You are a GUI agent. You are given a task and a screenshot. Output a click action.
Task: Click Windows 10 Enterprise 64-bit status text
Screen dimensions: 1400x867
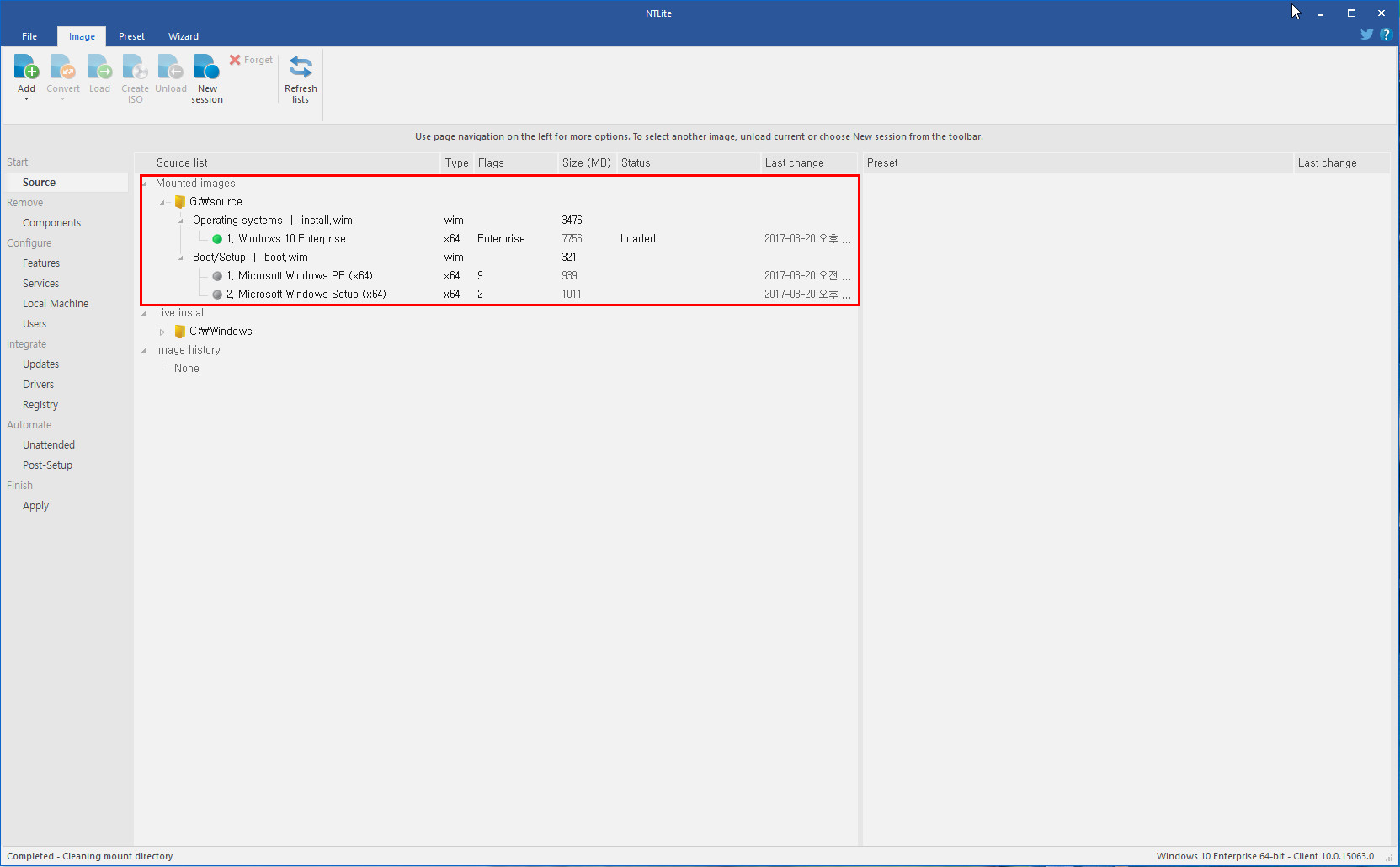[x=1264, y=856]
